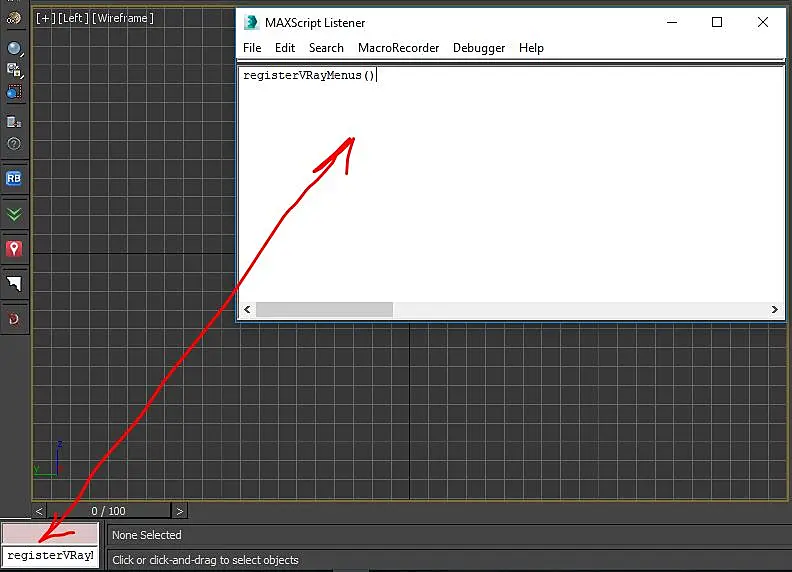
Task: Click the registerVRayMenus() line in Listener
Action: (309, 75)
